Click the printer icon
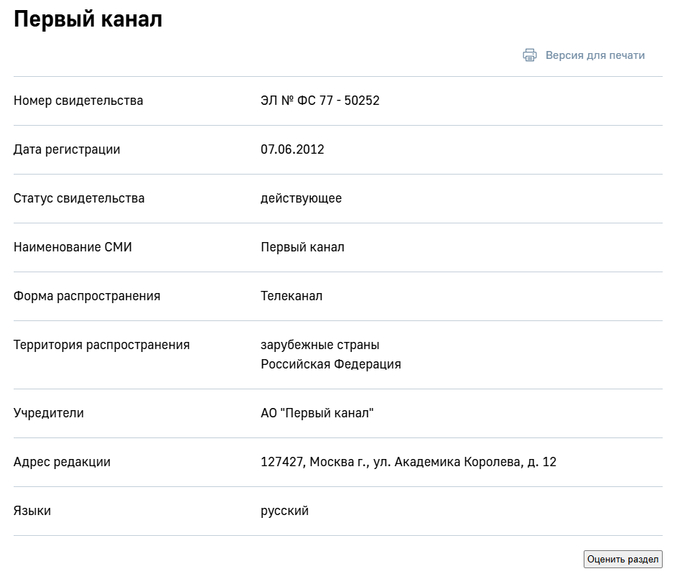 point(530,56)
